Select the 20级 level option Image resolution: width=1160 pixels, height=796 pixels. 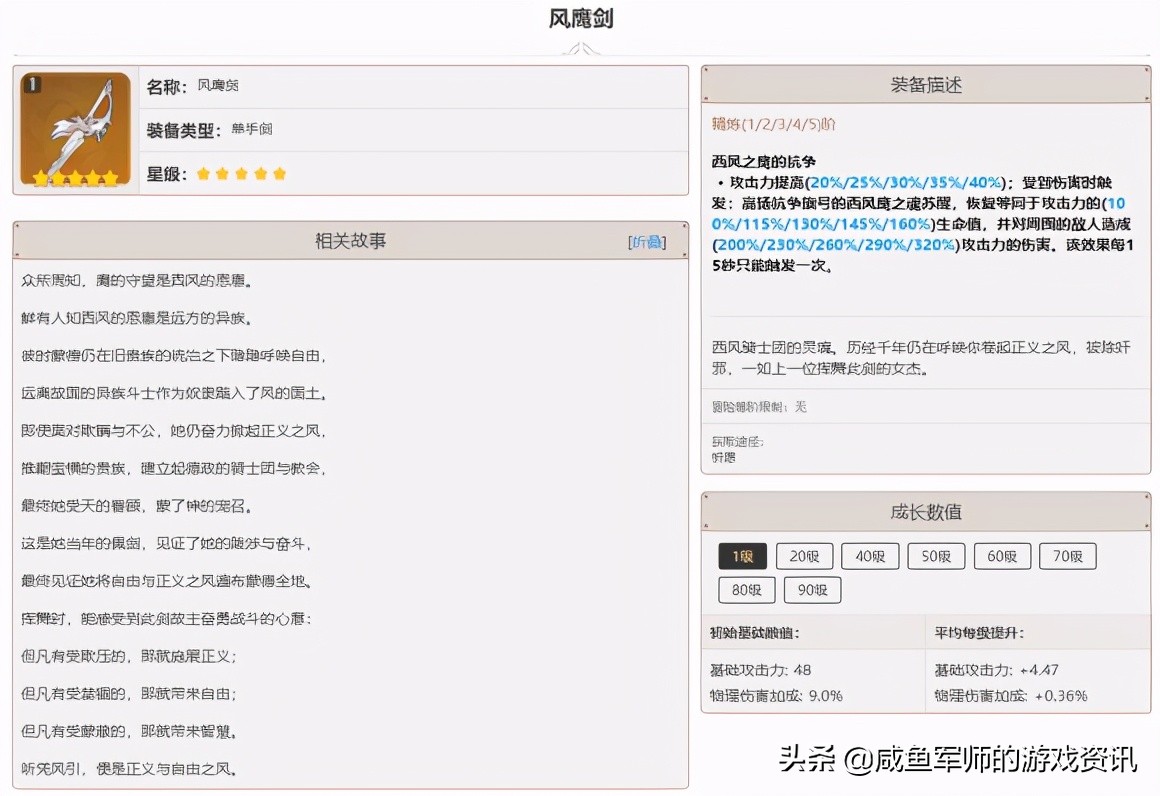(x=804, y=556)
